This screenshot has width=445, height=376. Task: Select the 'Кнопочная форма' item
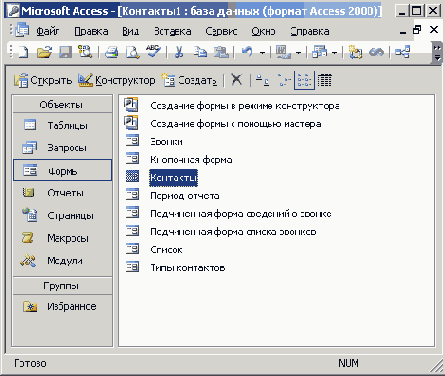click(191, 160)
